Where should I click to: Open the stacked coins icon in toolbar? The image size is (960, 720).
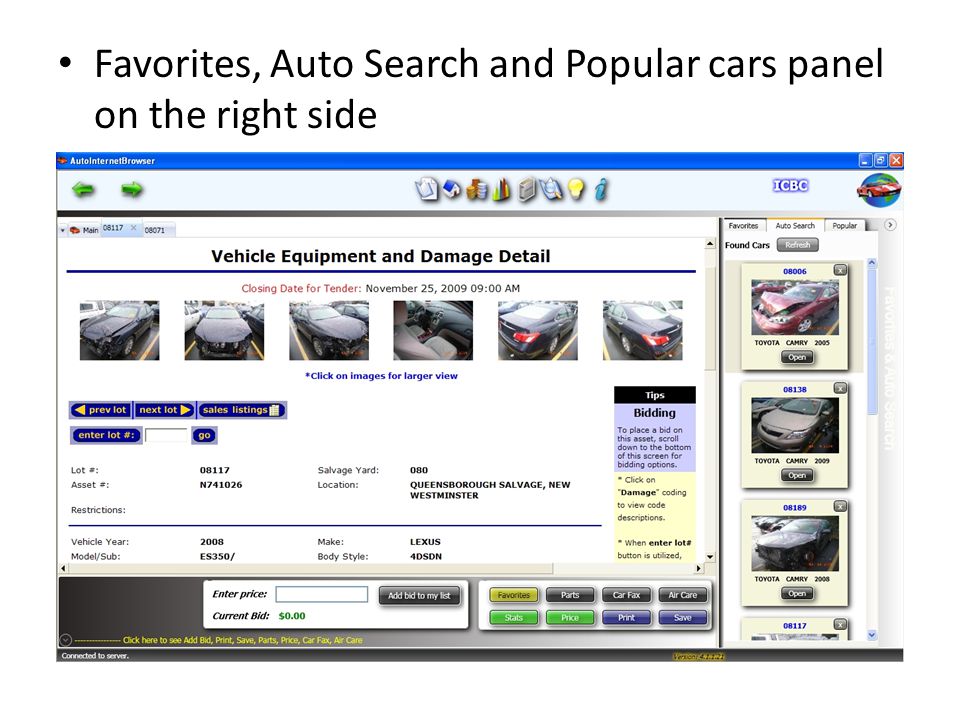pyautogui.click(x=477, y=190)
